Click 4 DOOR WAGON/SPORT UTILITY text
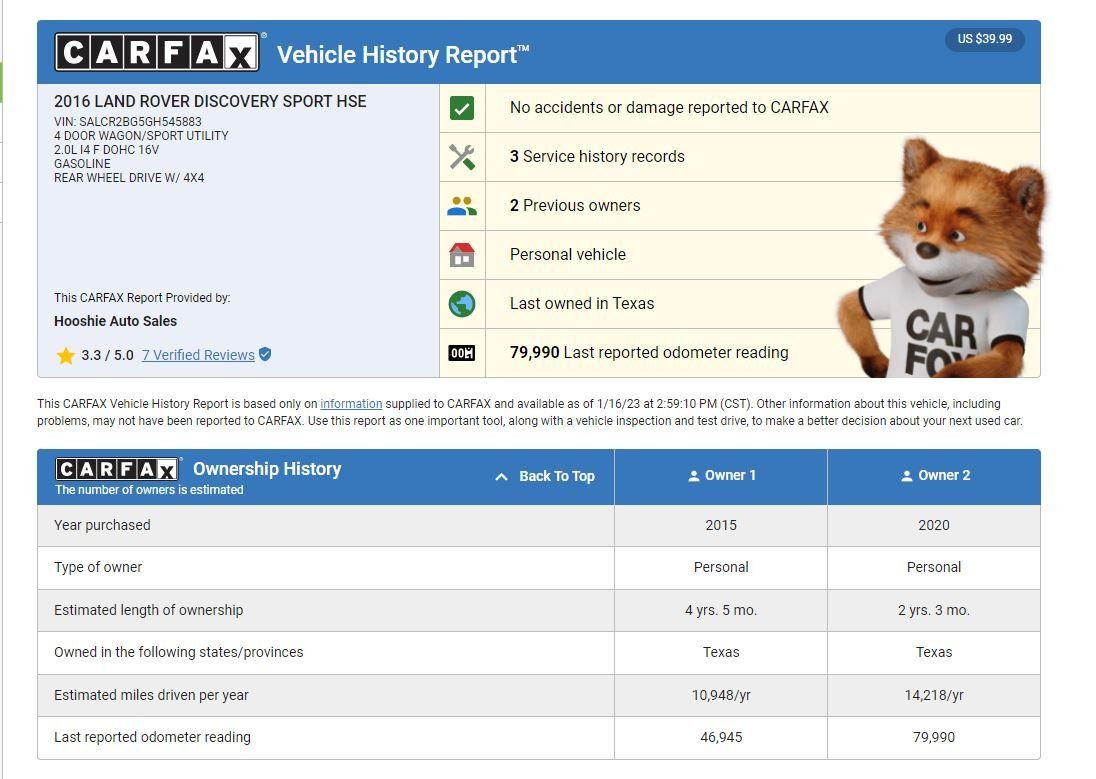The image size is (1096, 779). click(x=141, y=136)
